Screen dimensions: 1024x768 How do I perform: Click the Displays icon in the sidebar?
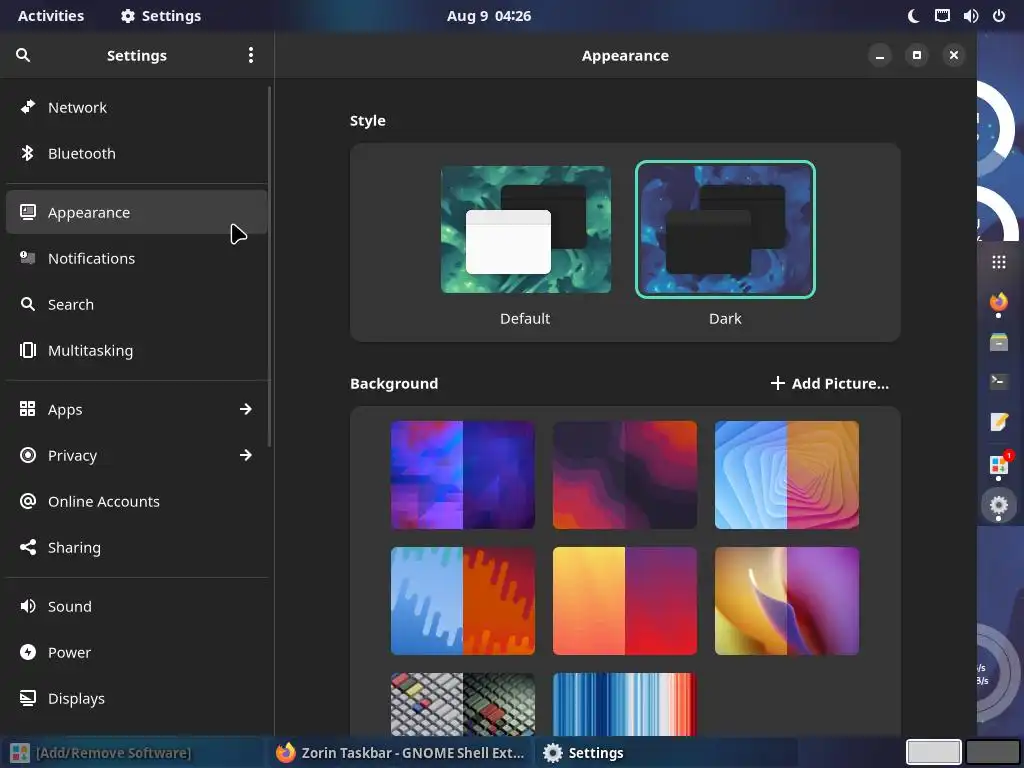pyautogui.click(x=27, y=698)
